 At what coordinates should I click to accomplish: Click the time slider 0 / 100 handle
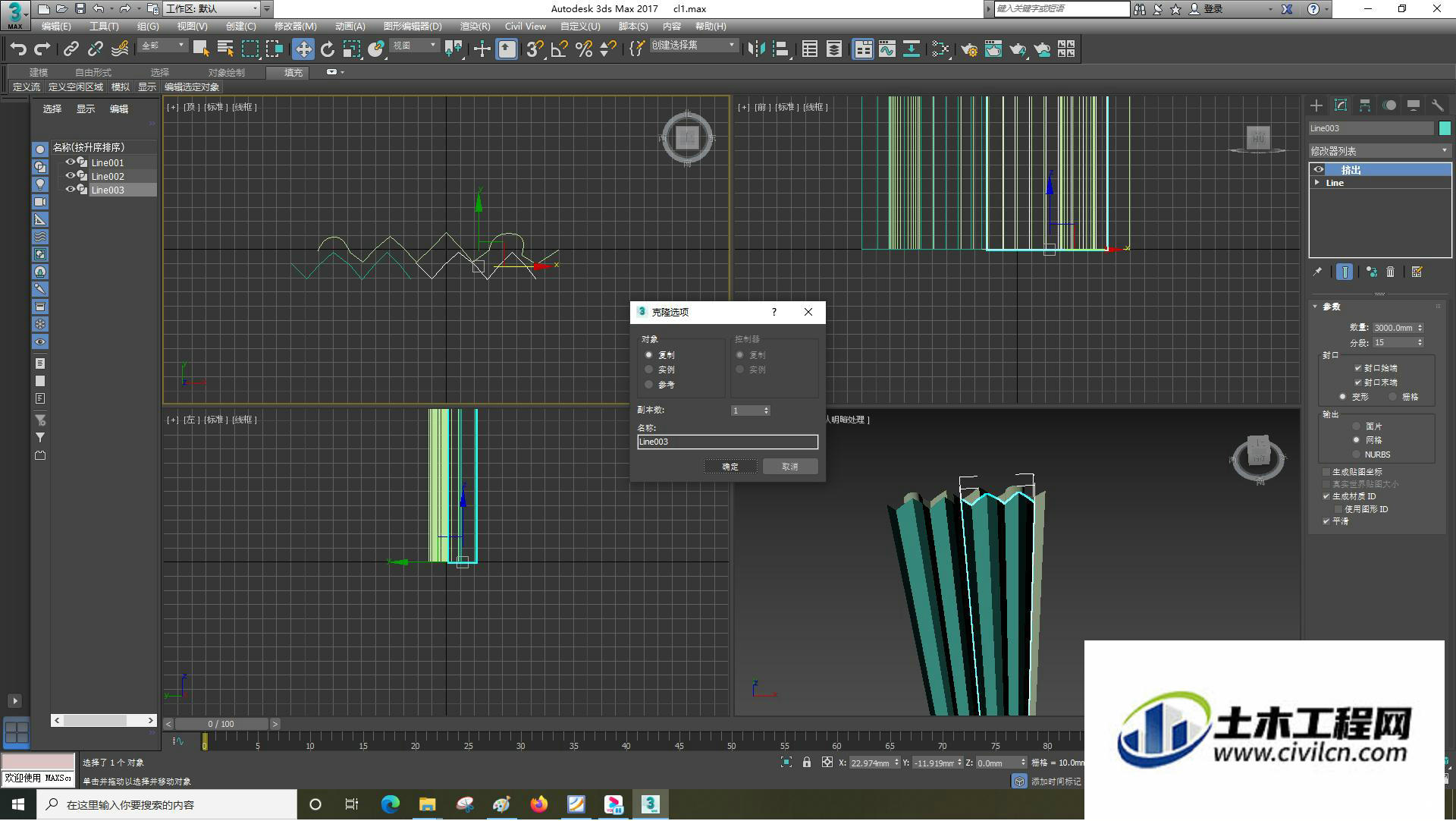point(221,725)
